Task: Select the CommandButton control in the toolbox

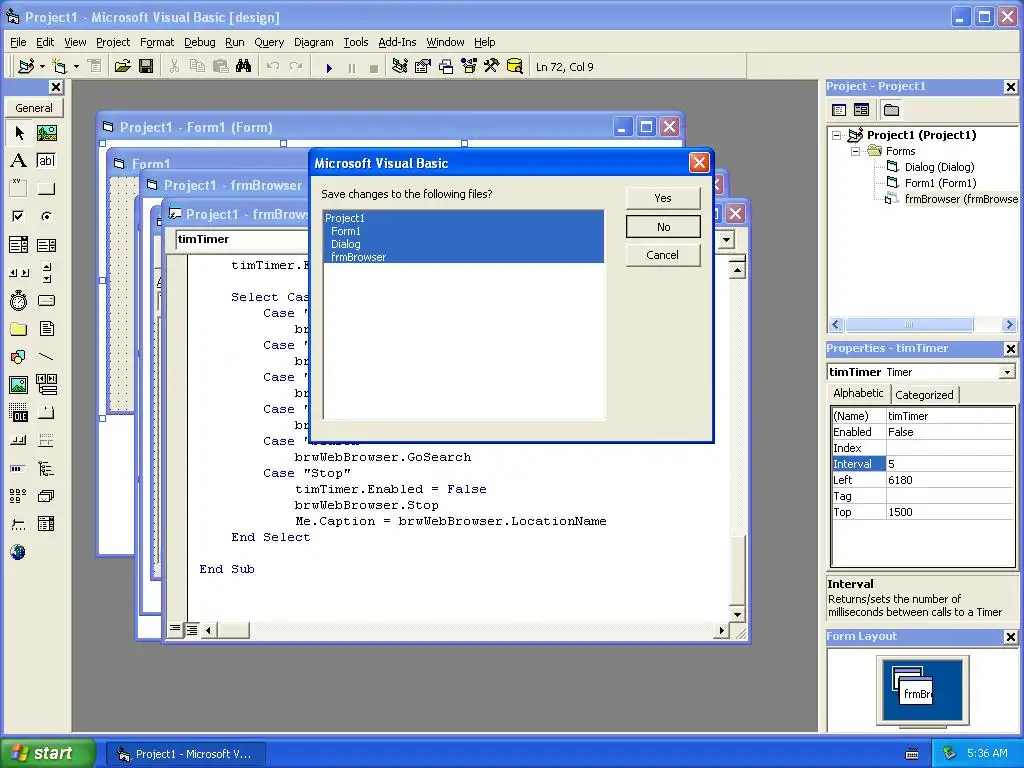Action: [46, 189]
